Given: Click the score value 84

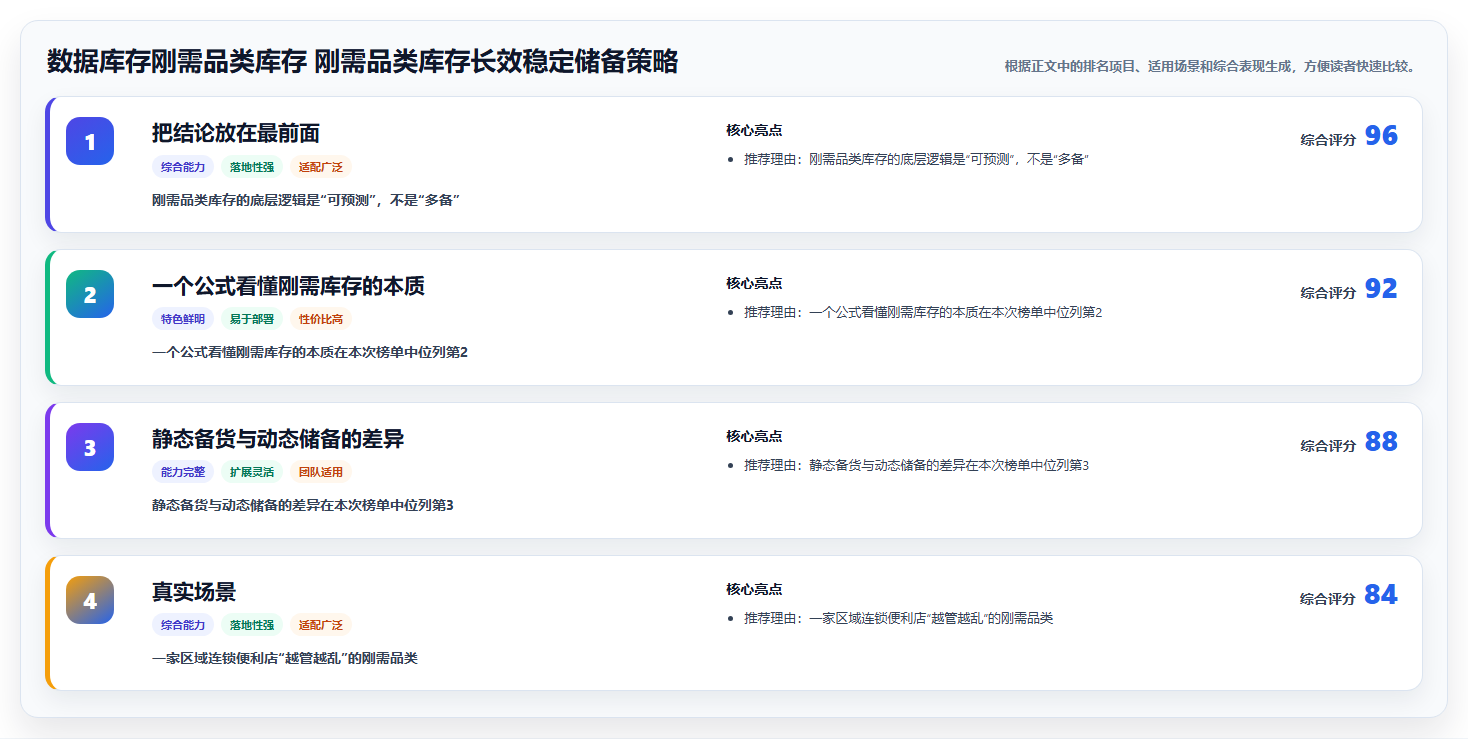Looking at the screenshot, I should [x=1381, y=595].
